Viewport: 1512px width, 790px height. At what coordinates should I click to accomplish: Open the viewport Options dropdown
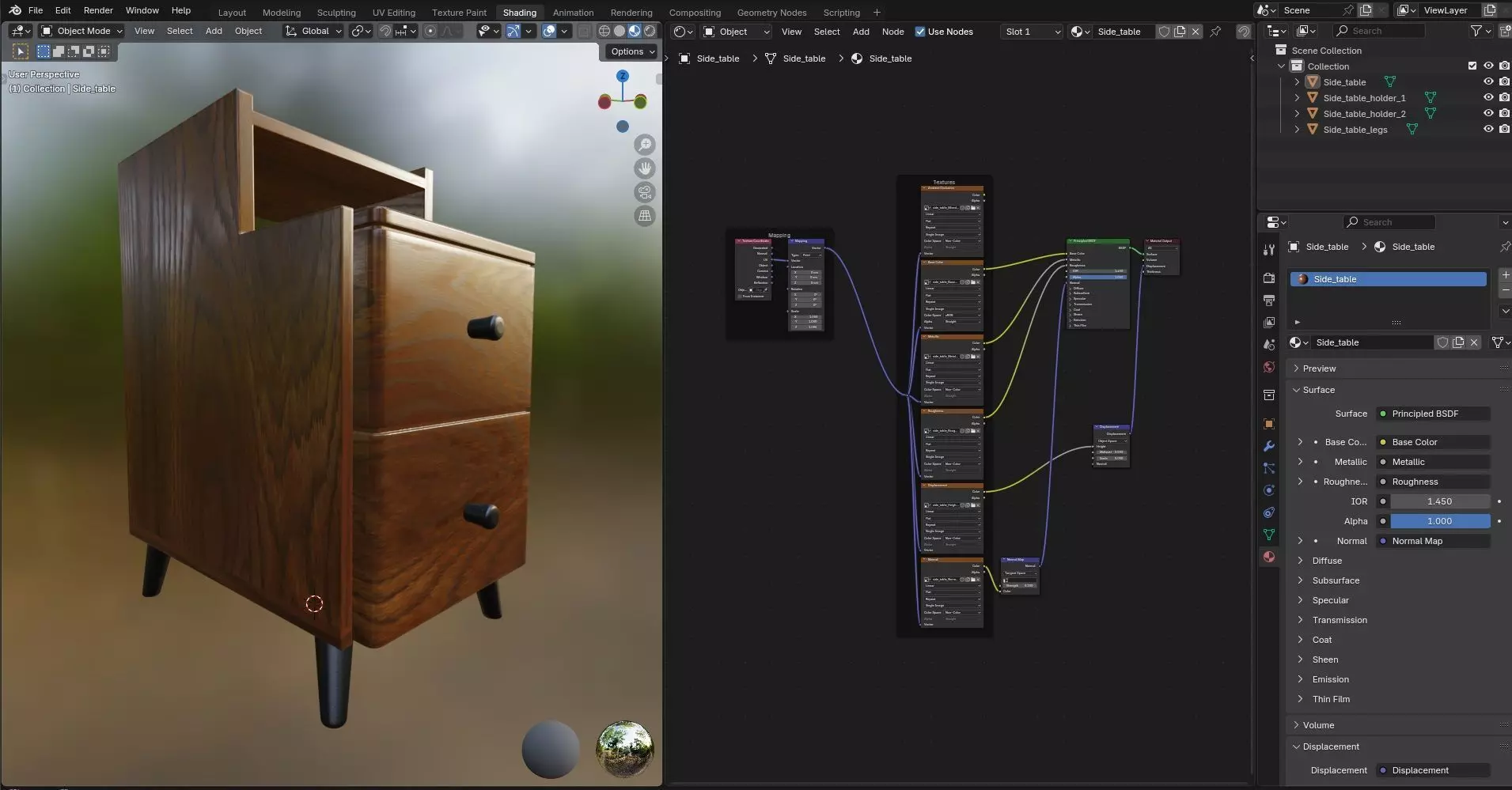[633, 51]
